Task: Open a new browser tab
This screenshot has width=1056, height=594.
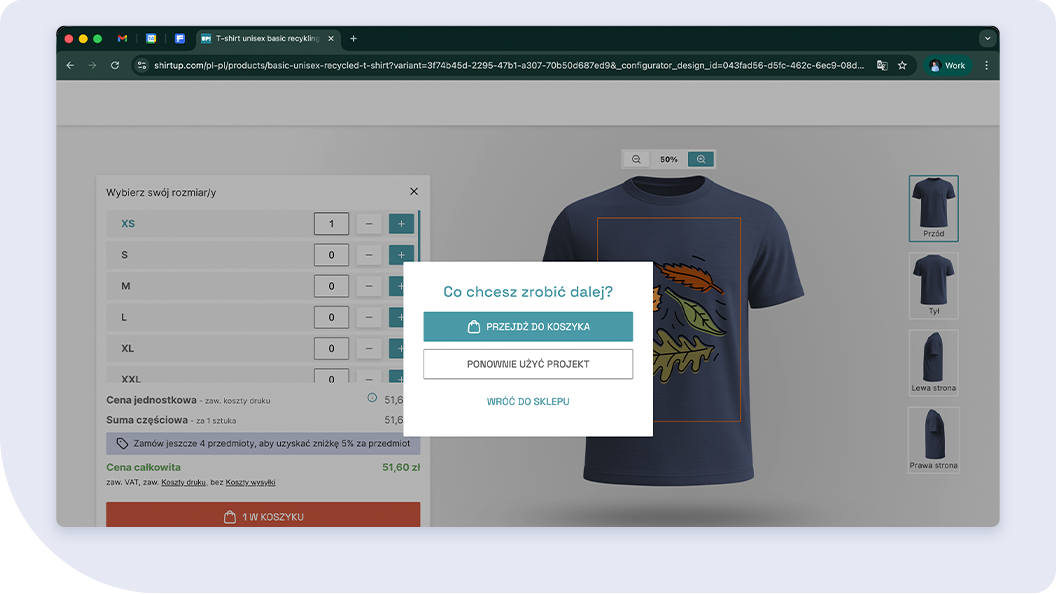Action: tap(354, 38)
